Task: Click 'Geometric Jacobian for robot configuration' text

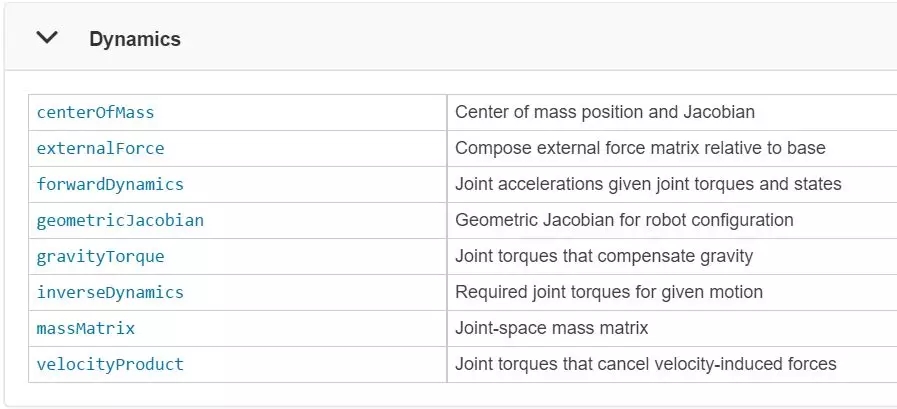Action: pyautogui.click(x=624, y=220)
